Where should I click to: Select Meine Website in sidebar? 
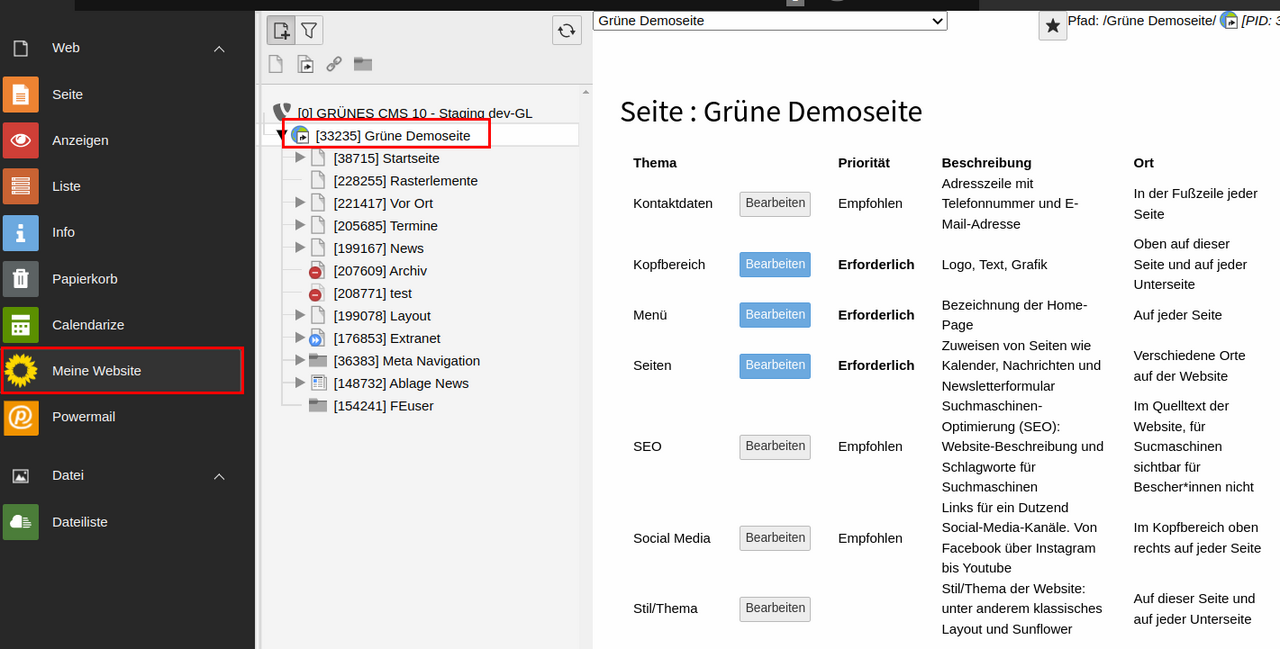96,371
